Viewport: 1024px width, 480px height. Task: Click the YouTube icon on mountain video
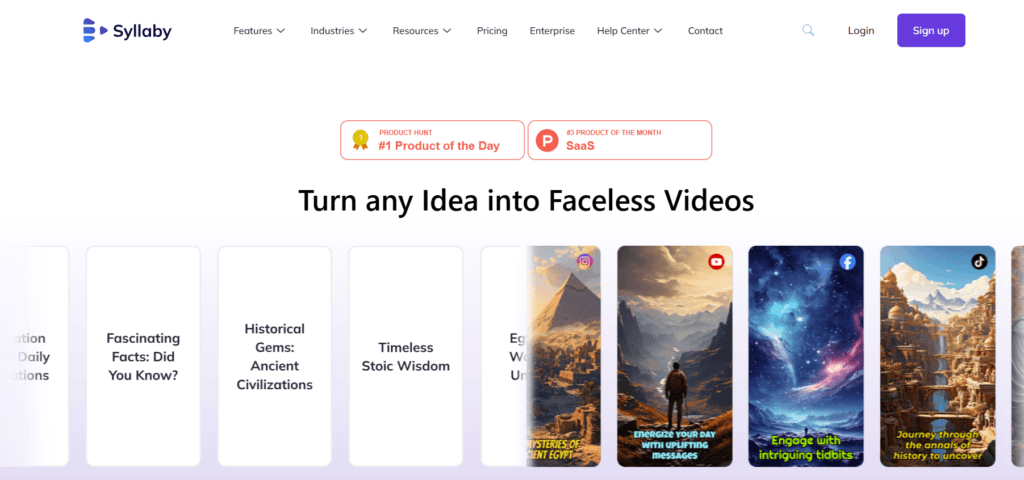tap(716, 262)
